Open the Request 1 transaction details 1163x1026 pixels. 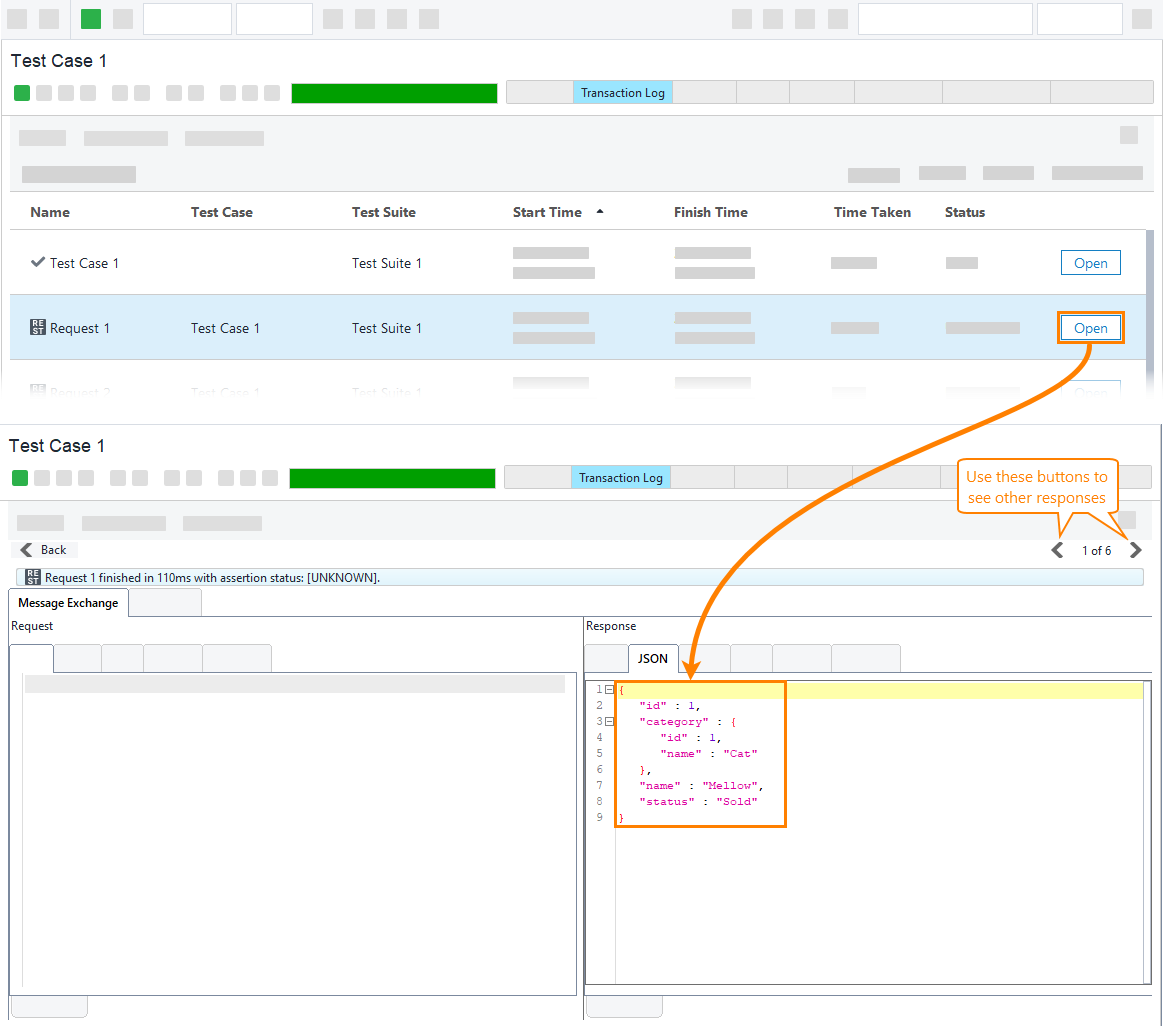point(1090,327)
